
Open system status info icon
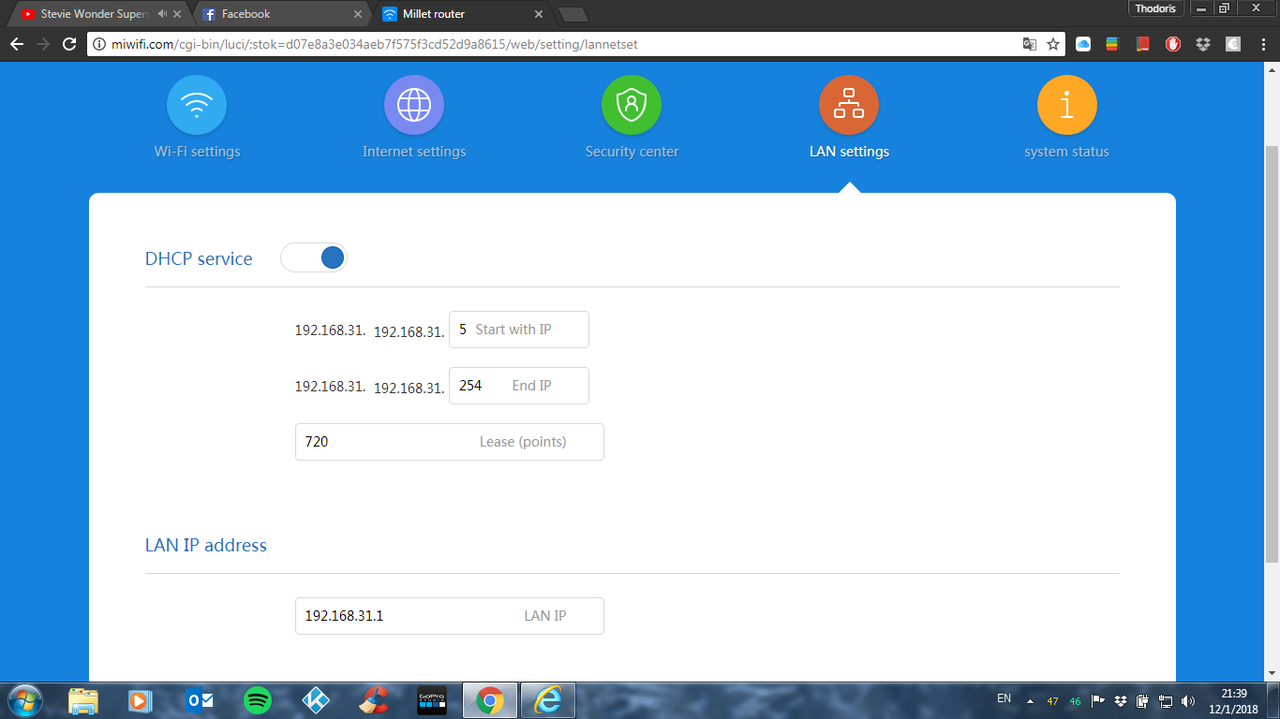click(1067, 105)
